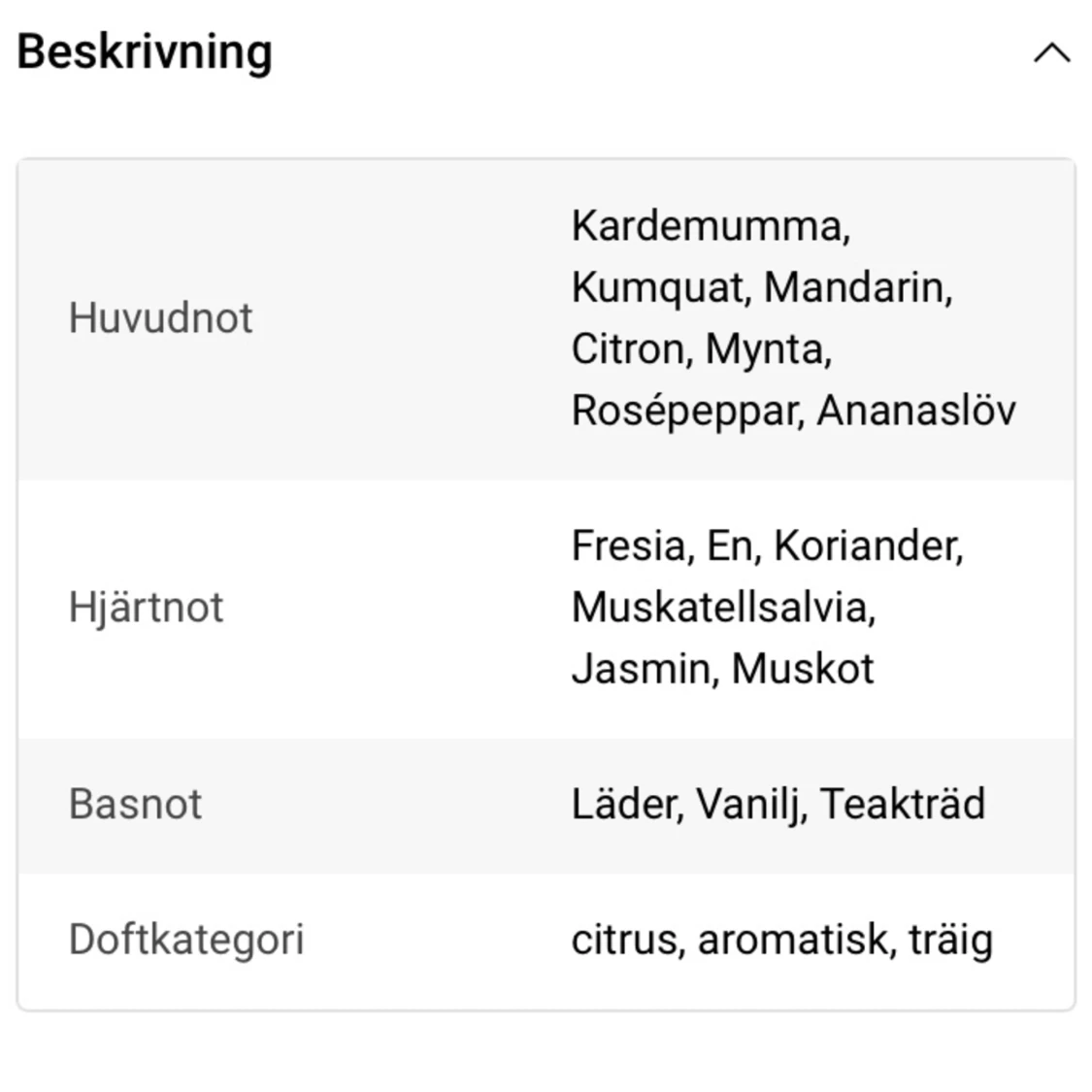Click the Teakträd base note
This screenshot has height=1092, width=1092.
(902, 805)
